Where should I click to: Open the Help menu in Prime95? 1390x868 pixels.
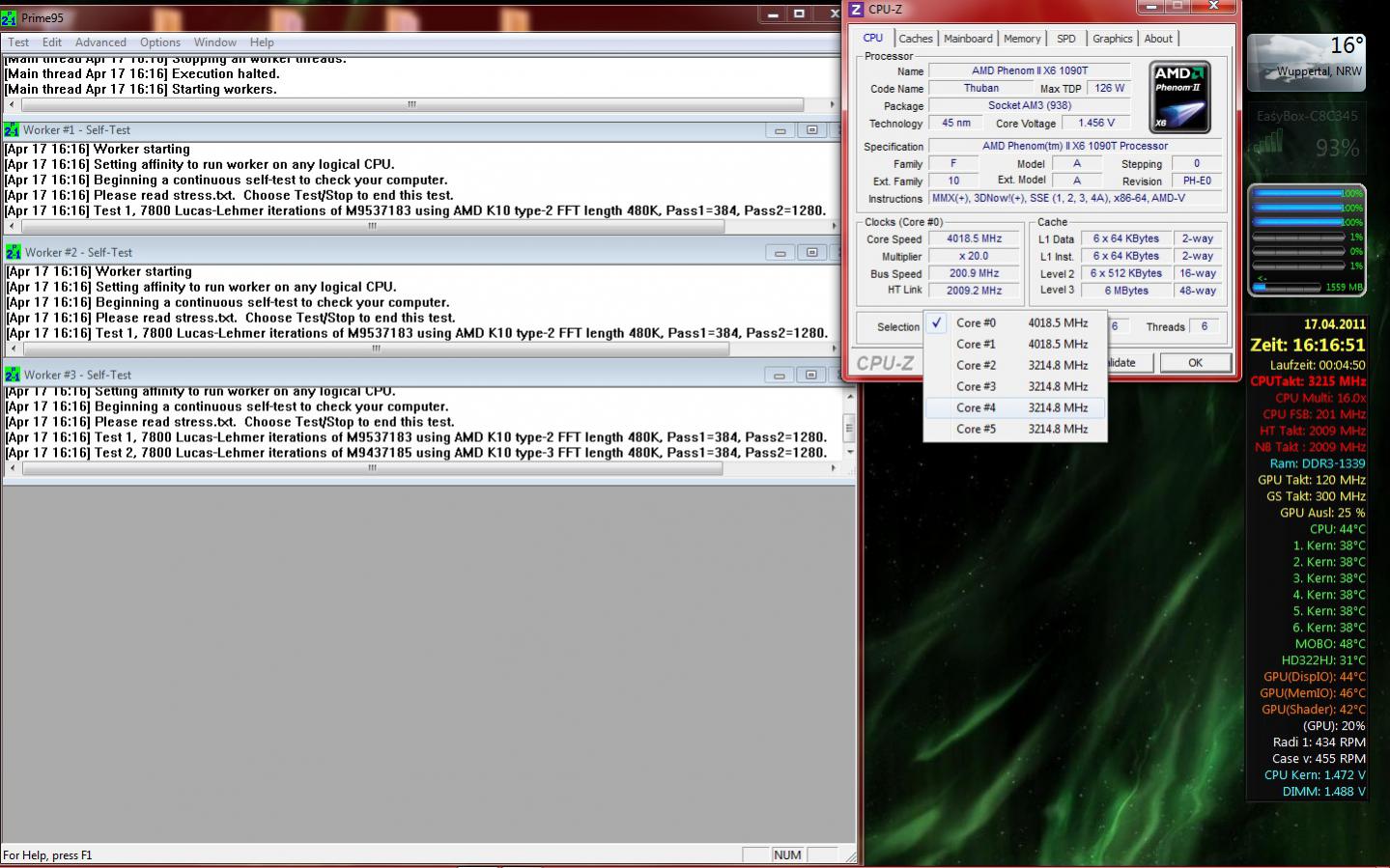pos(262,42)
